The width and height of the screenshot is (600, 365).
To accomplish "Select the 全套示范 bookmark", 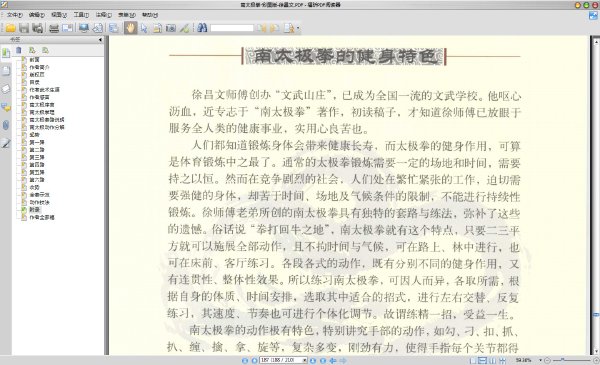I will (39, 195).
